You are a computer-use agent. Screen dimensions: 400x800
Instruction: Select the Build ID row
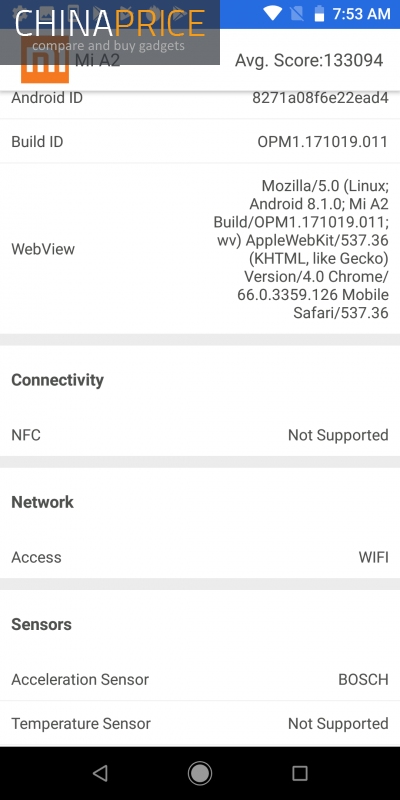200,141
